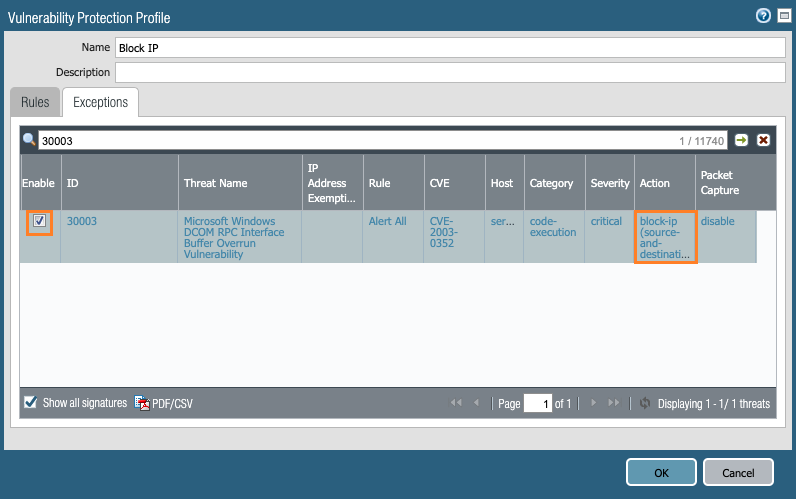Click the Enable column header
This screenshot has width=796, height=499.
41,183
